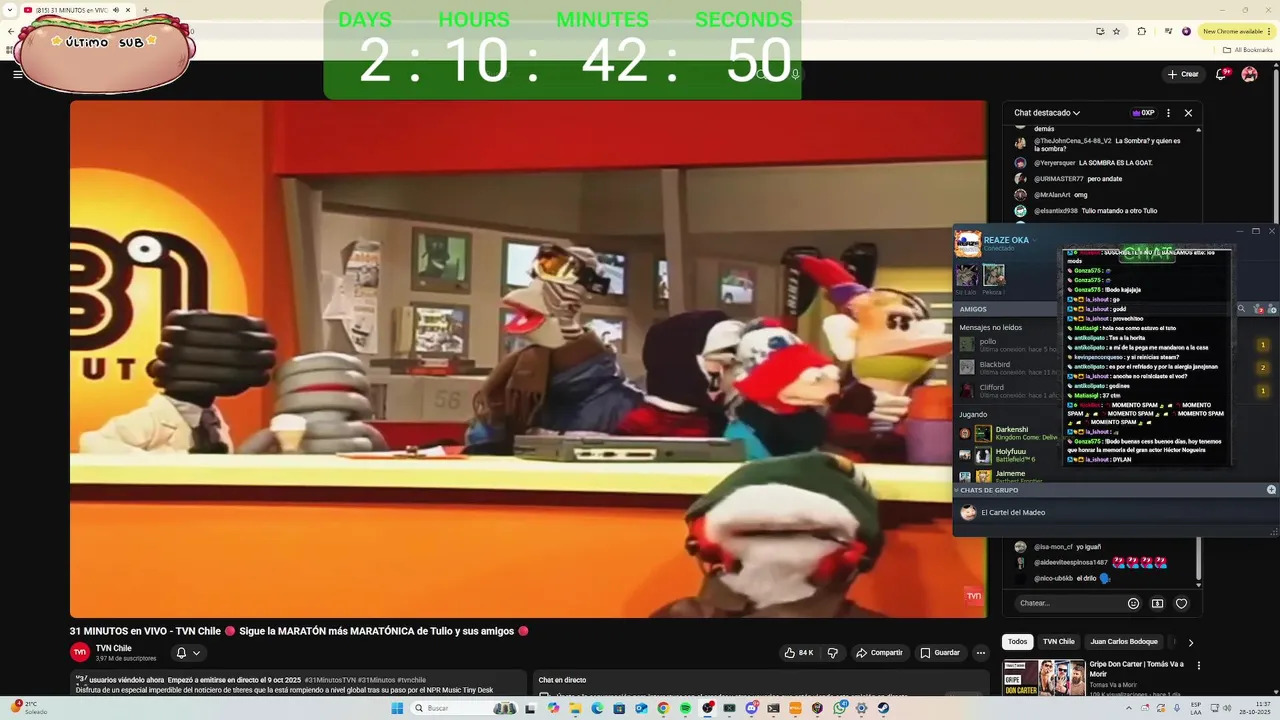Image resolution: width=1280 pixels, height=720 pixels.
Task: Close the YouTube live chat panel
Action: click(x=1188, y=113)
